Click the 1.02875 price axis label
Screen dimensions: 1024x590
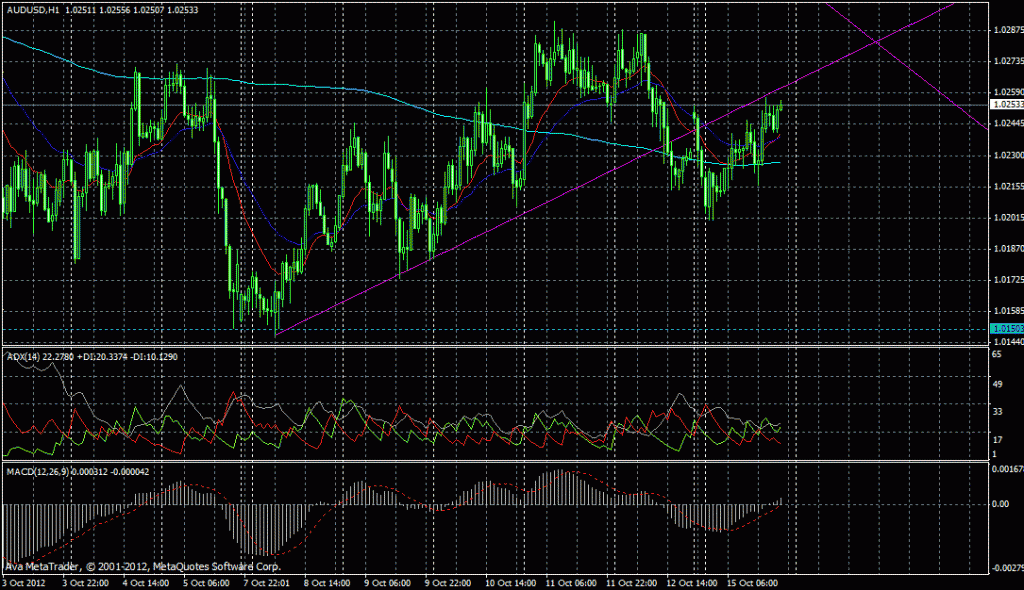1005,30
